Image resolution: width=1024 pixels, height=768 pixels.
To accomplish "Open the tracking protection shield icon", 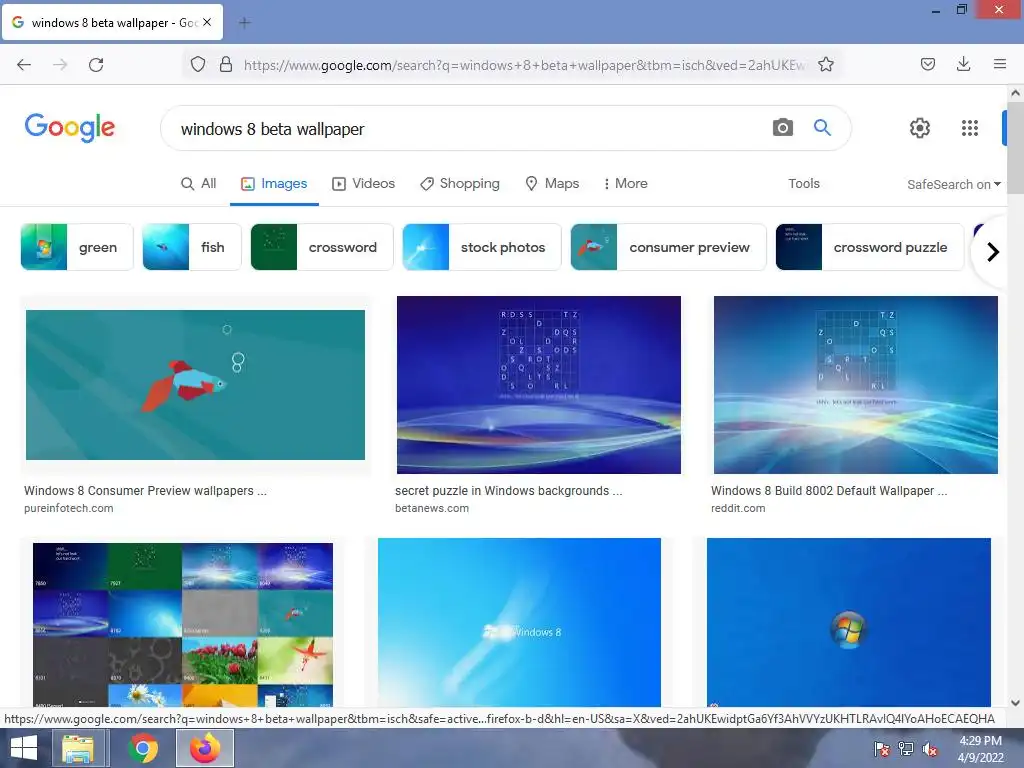I will click(x=198, y=64).
